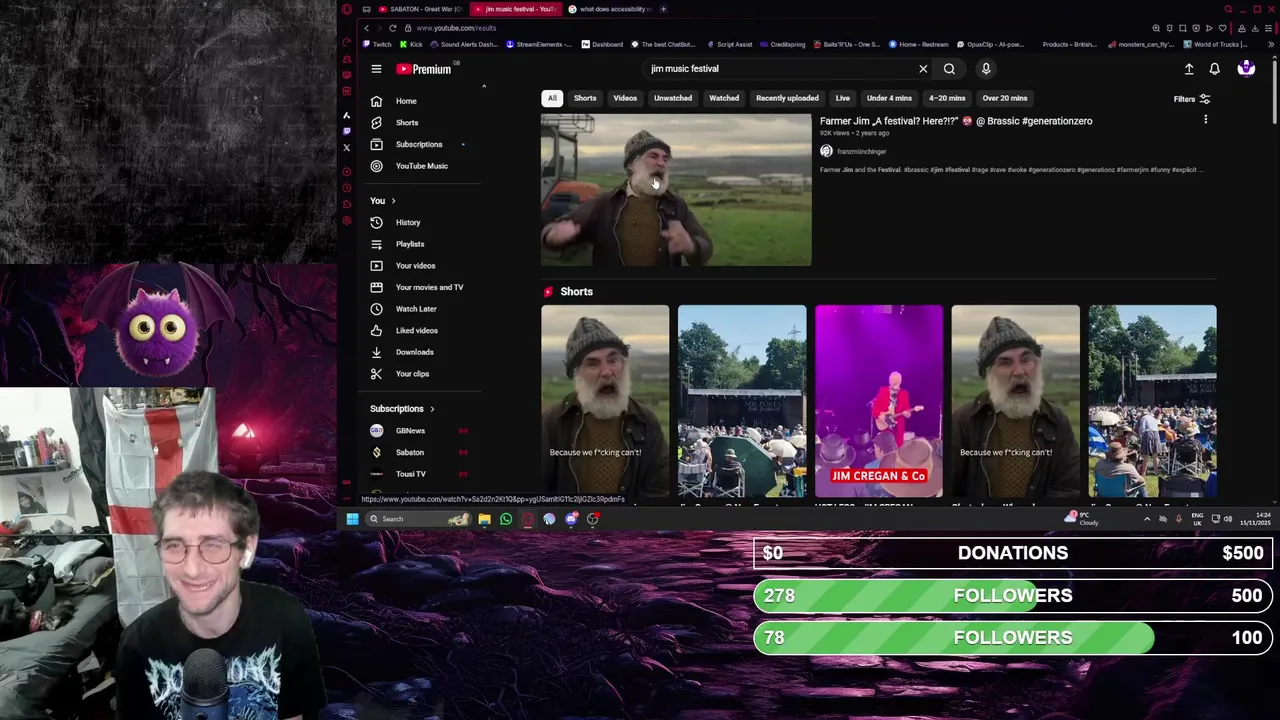Open the first 'Because we f*cking can't!' short

click(x=605, y=401)
